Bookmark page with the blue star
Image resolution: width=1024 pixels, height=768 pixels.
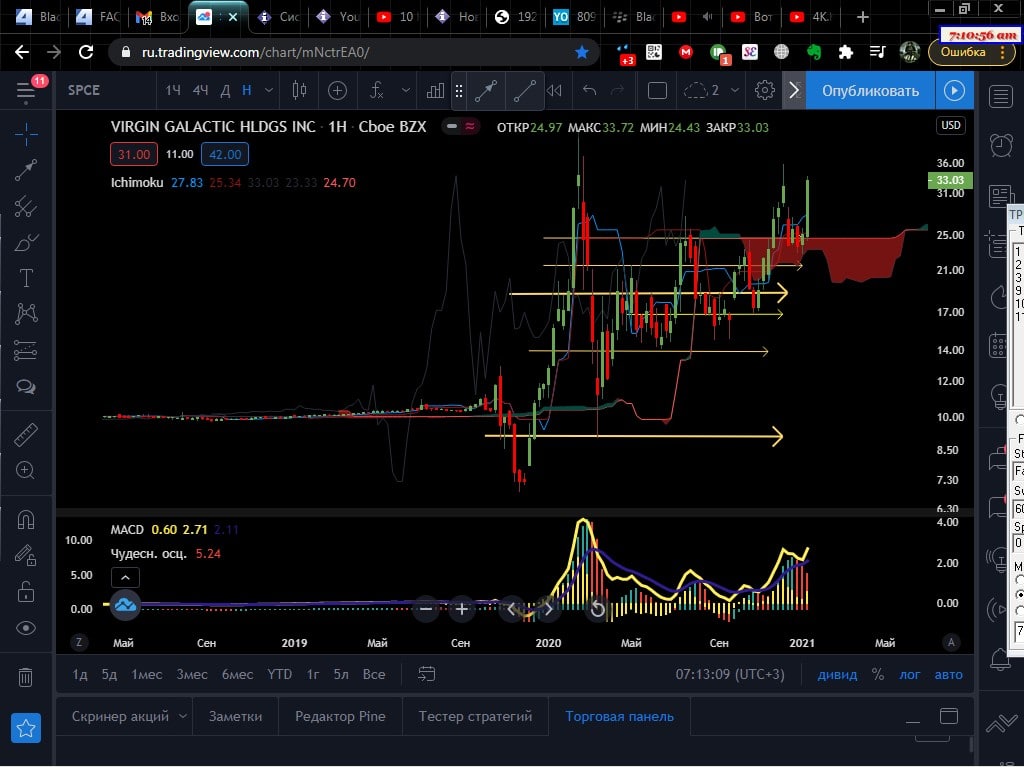click(x=582, y=52)
